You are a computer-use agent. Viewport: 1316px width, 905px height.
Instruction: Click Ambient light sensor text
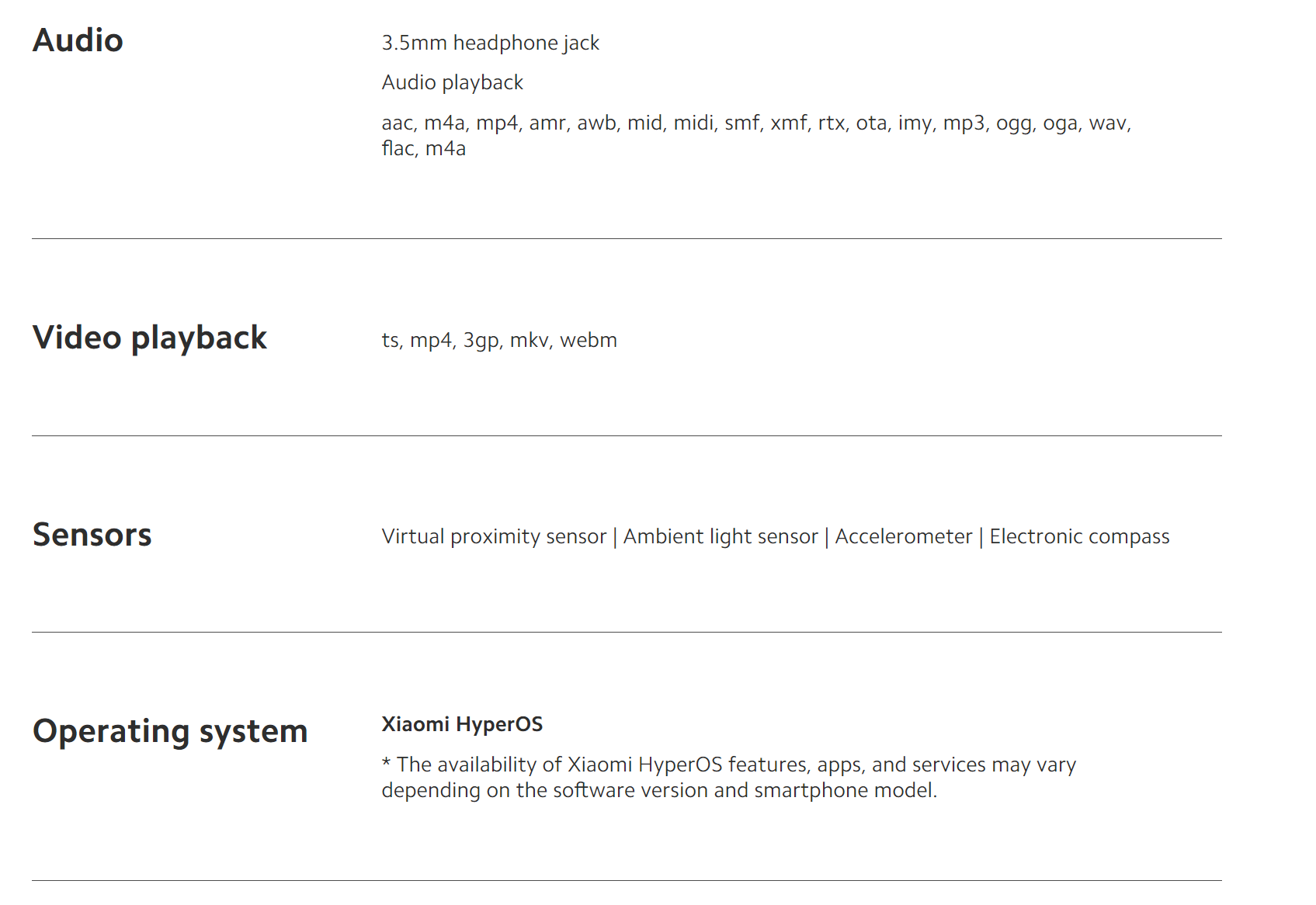tap(721, 536)
